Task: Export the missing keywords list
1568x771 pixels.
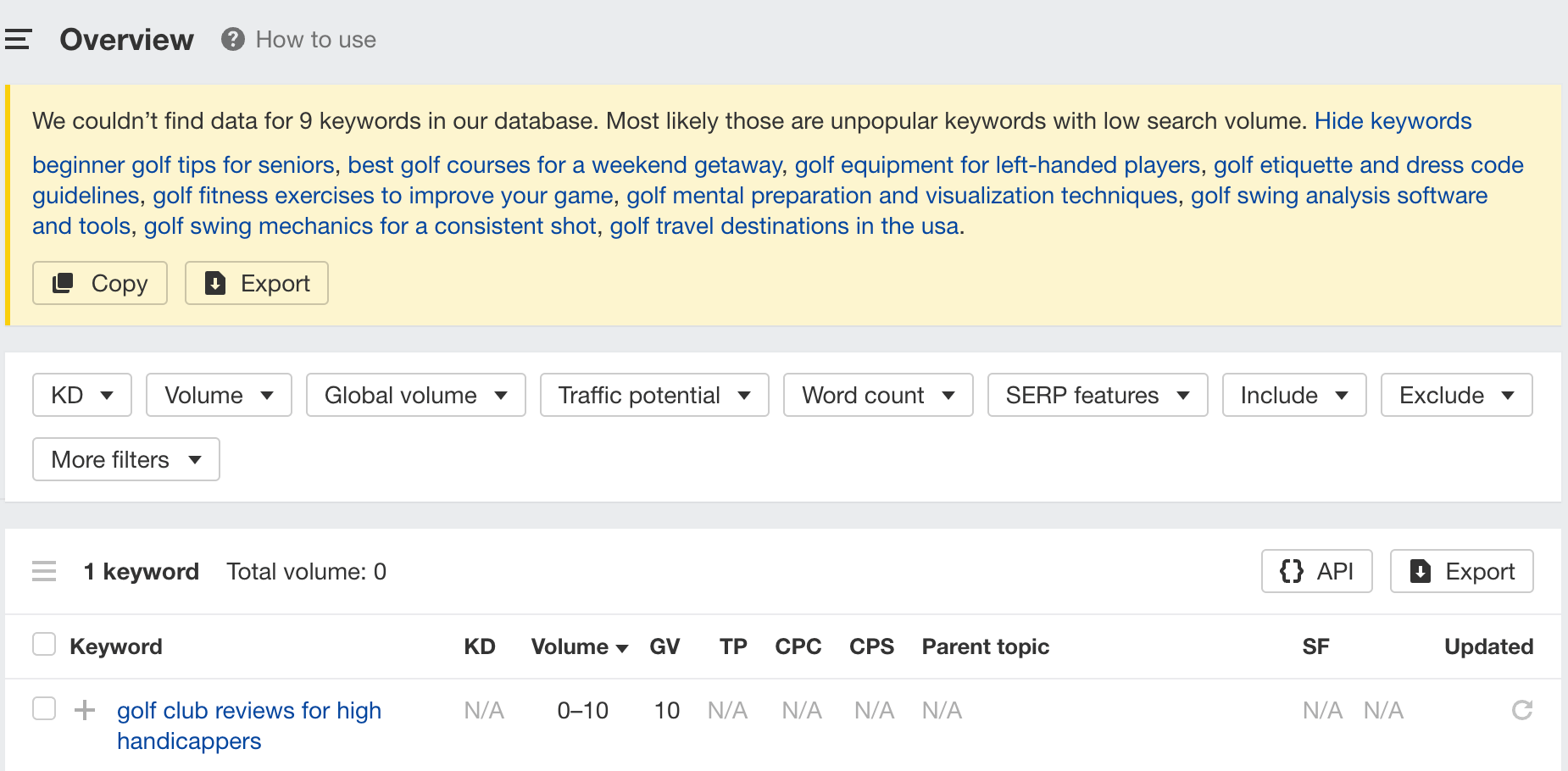Action: click(257, 283)
